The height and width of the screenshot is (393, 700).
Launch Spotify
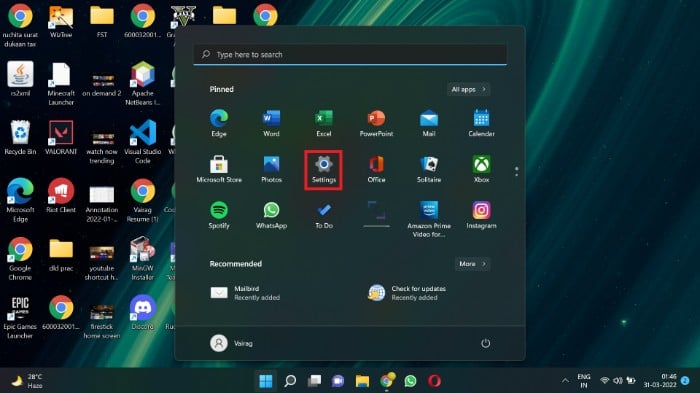coord(219,215)
